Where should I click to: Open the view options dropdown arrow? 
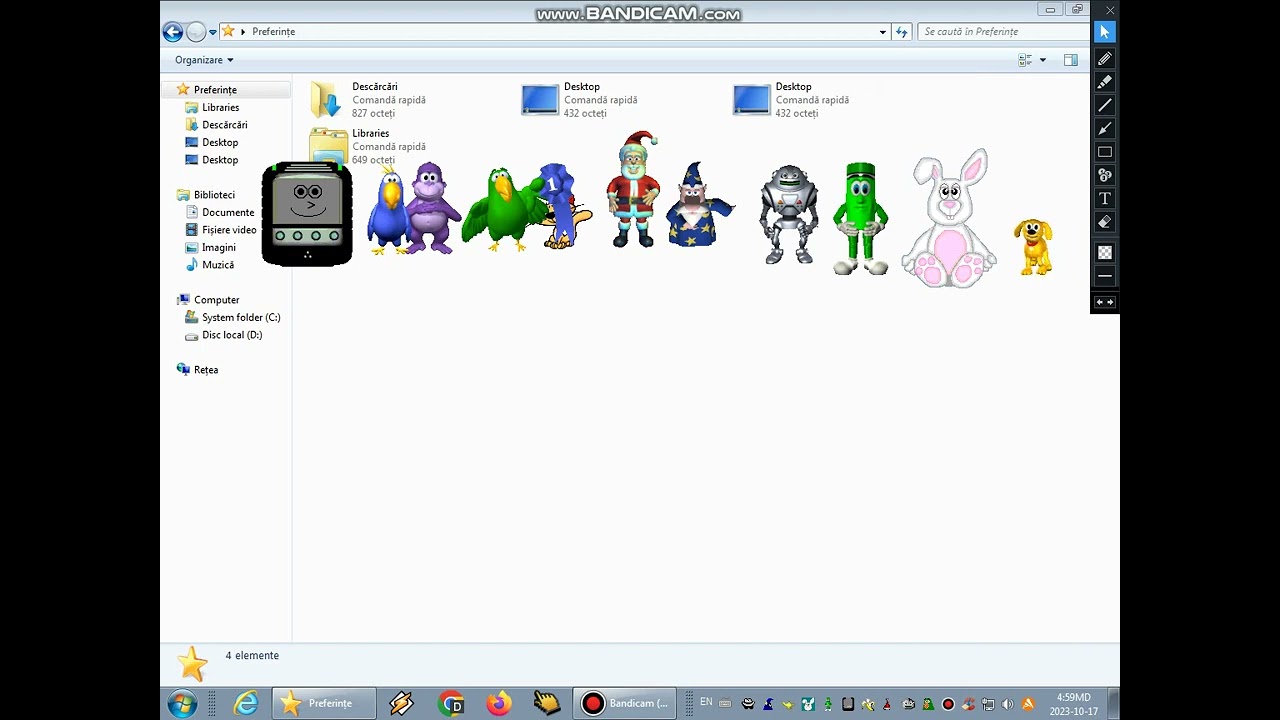click(1043, 60)
